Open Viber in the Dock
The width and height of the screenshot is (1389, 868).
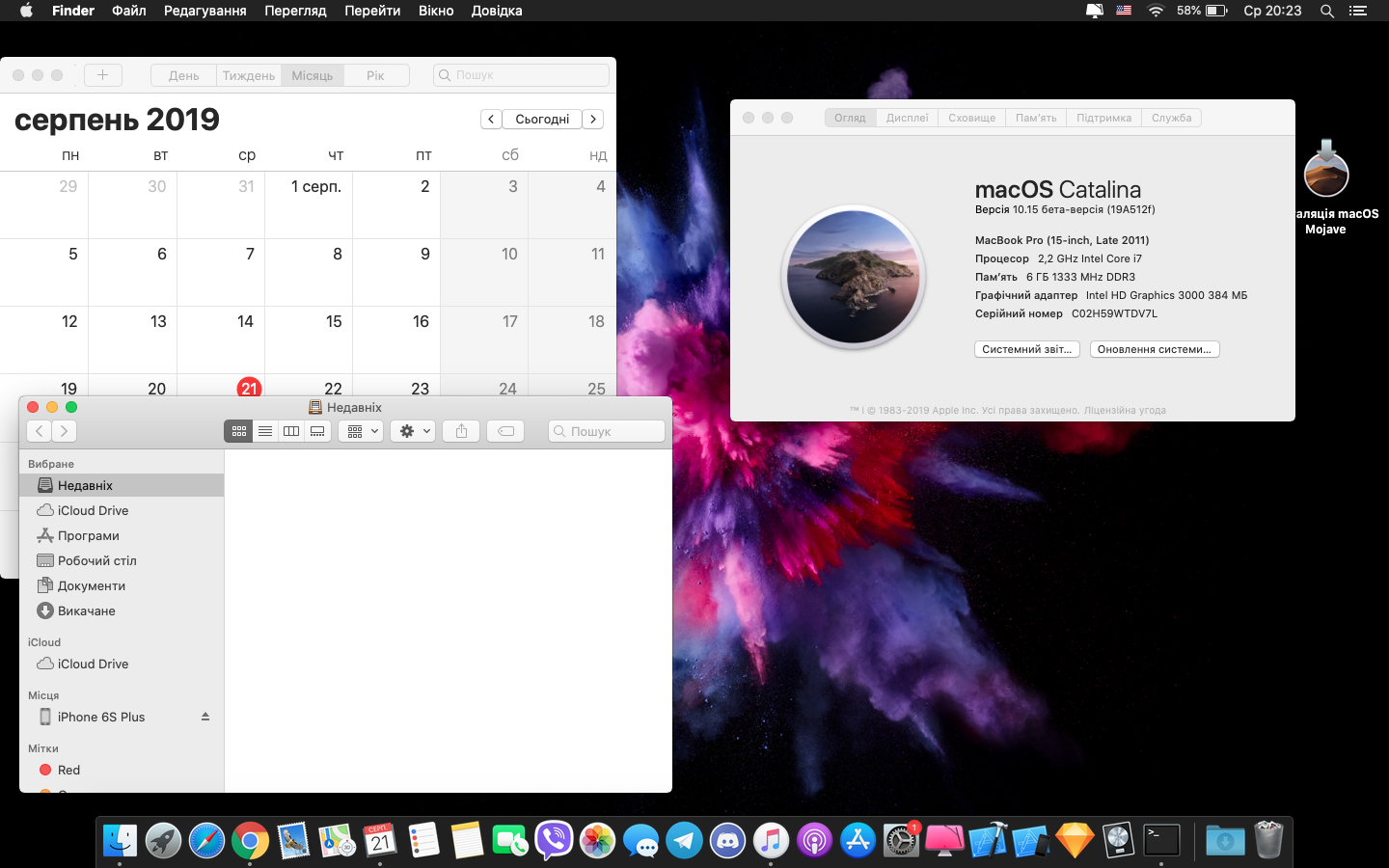pos(554,841)
